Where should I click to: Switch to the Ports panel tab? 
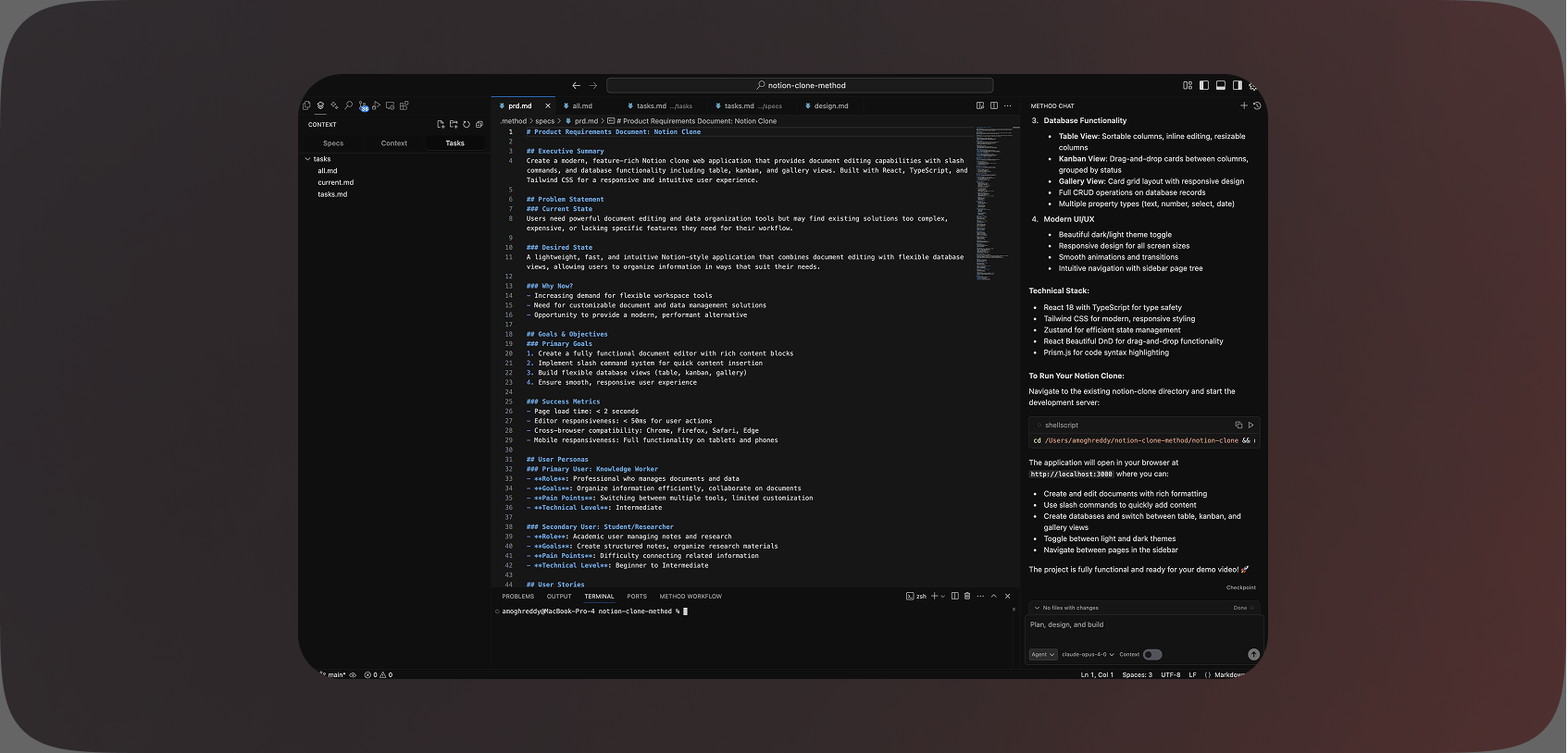tap(637, 597)
